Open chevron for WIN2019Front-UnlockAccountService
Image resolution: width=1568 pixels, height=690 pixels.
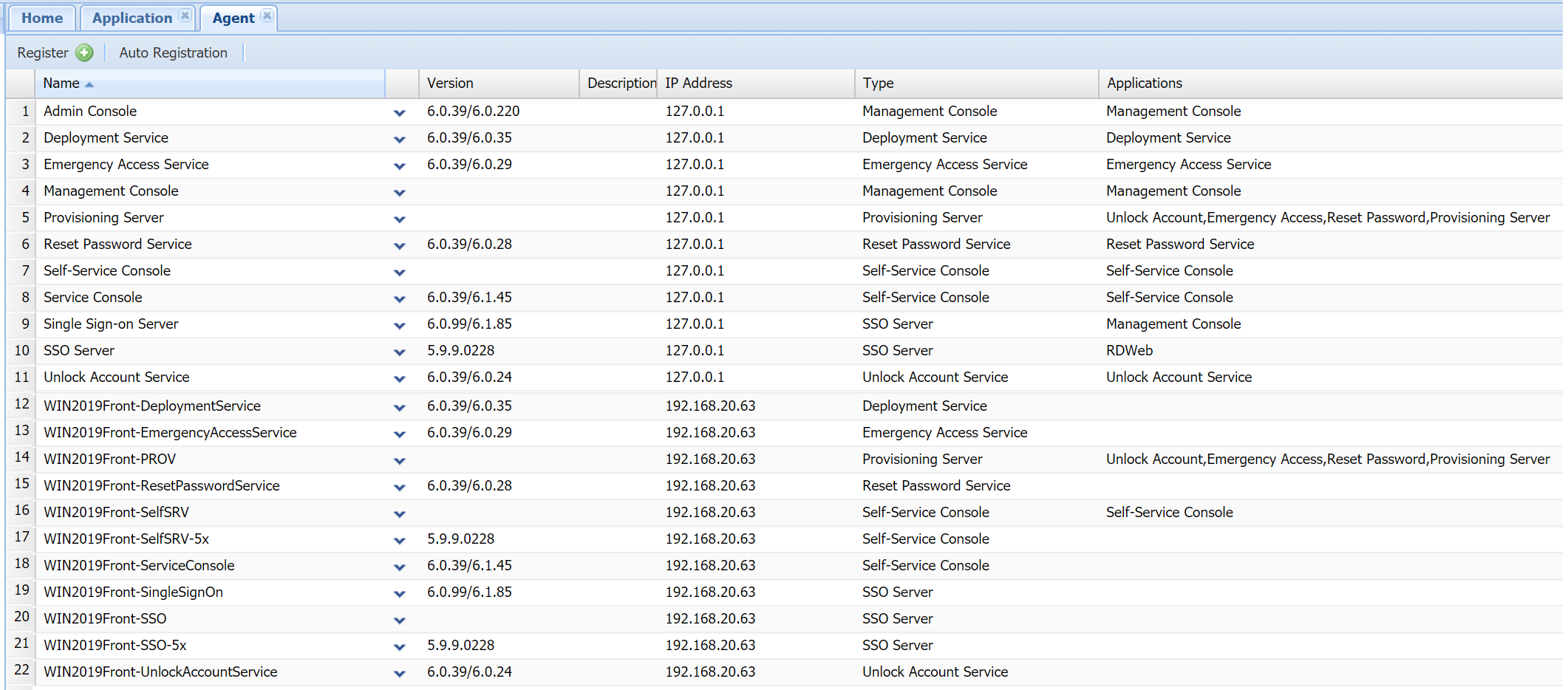pos(400,673)
